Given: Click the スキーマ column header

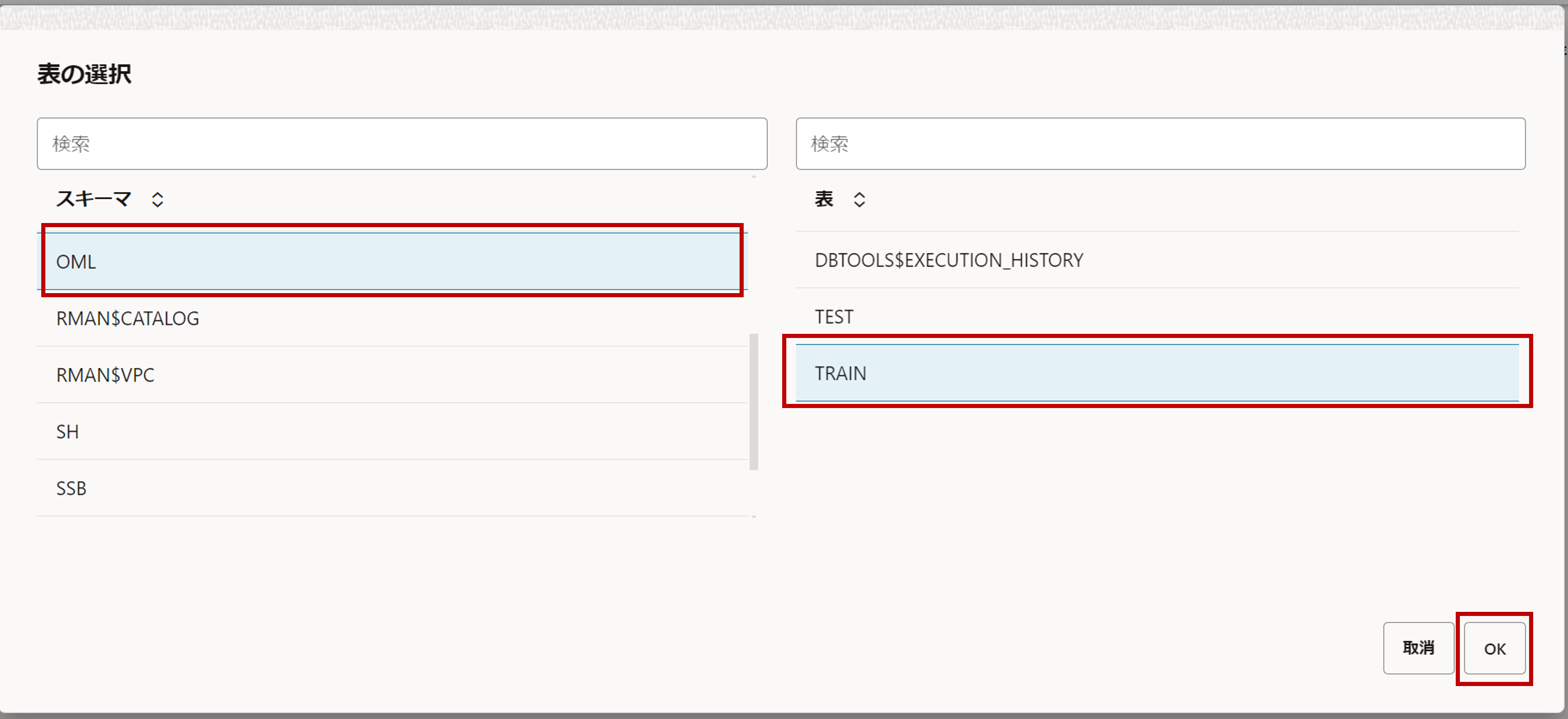Looking at the screenshot, I should tap(94, 199).
